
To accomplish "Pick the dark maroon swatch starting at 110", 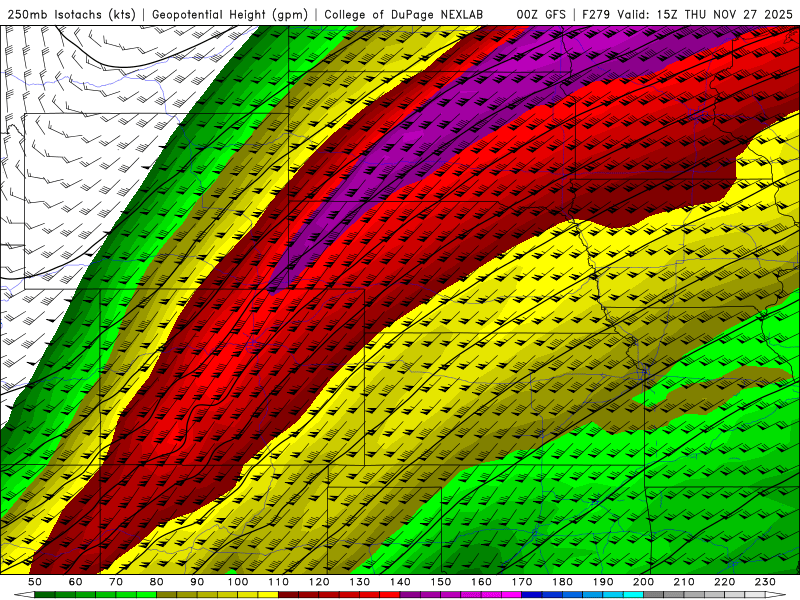I will (x=288, y=594).
